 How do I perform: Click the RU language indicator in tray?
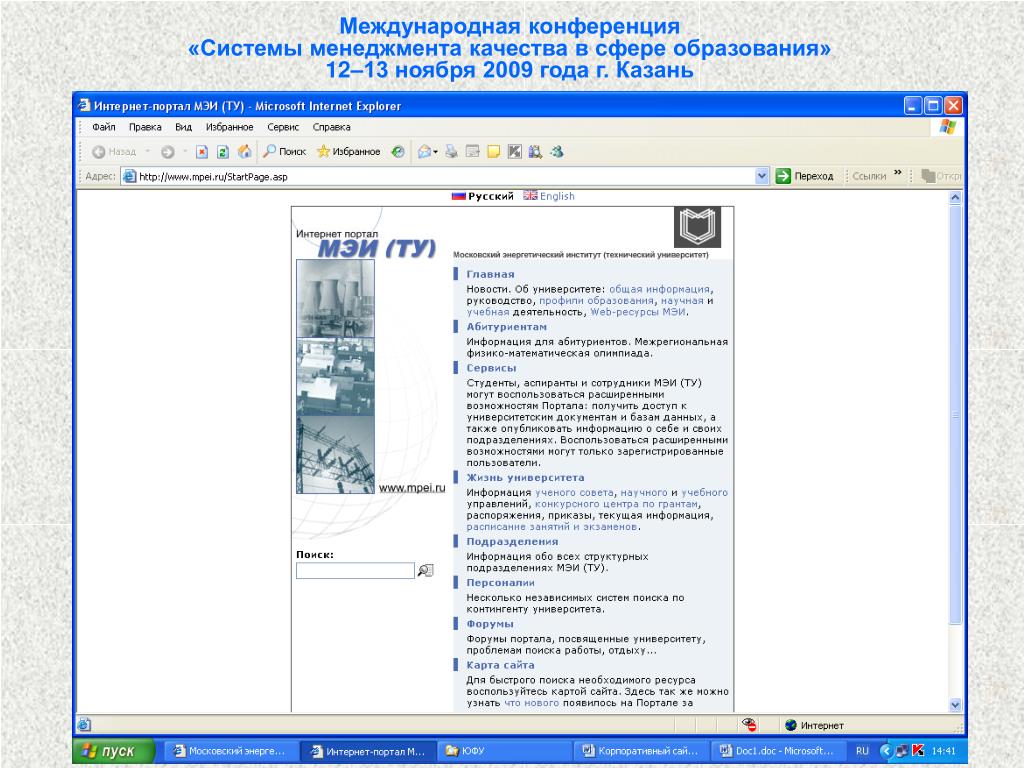(863, 751)
